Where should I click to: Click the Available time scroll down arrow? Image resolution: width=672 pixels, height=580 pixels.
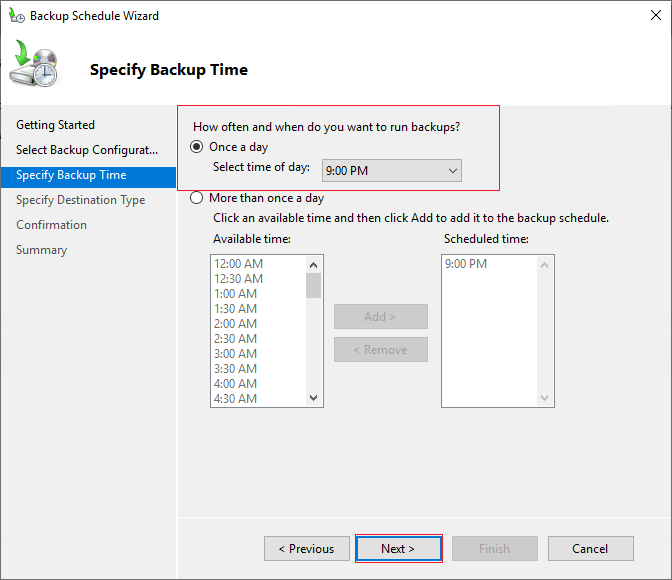[x=313, y=398]
